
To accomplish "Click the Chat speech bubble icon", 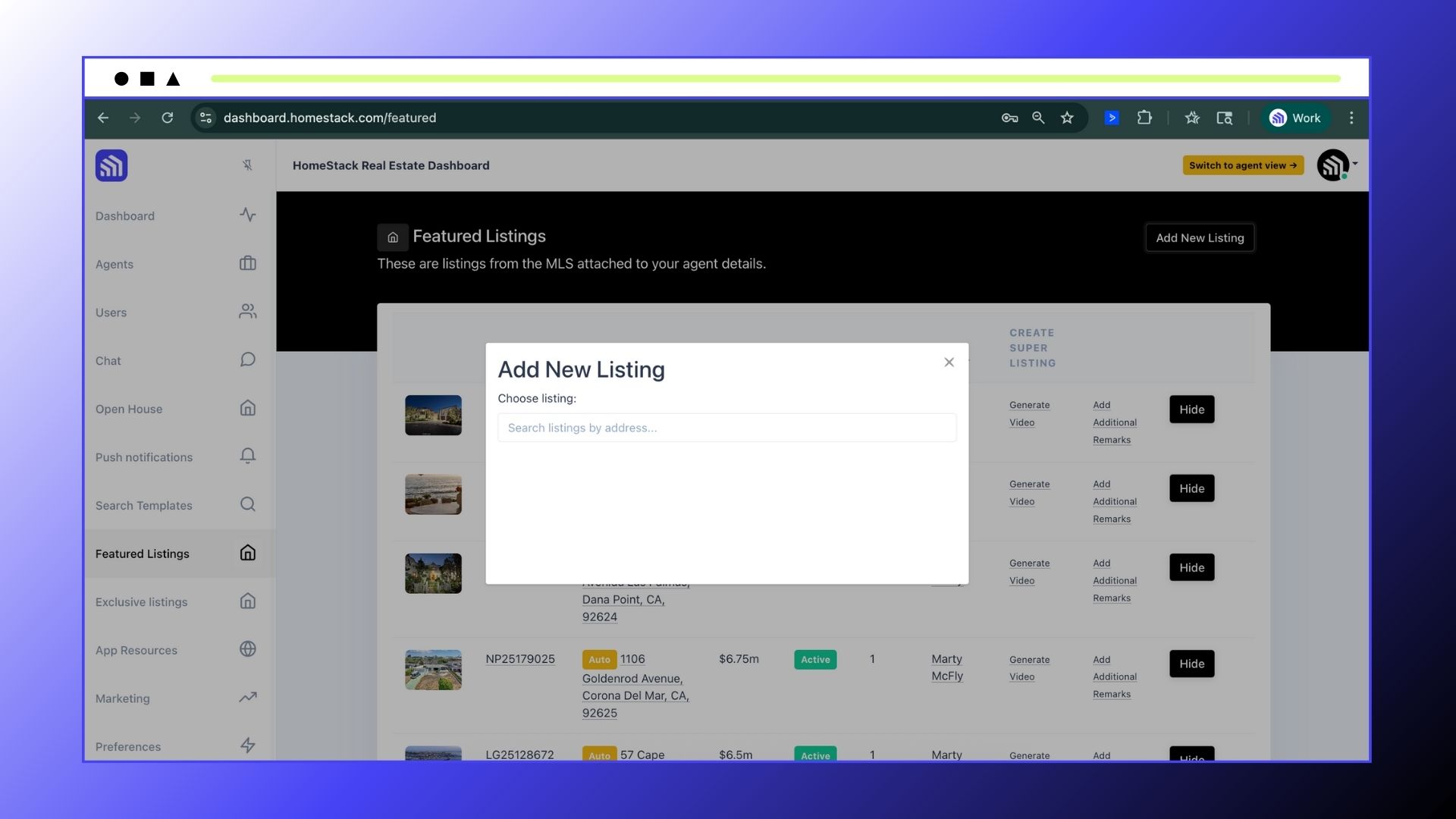I will click(247, 360).
